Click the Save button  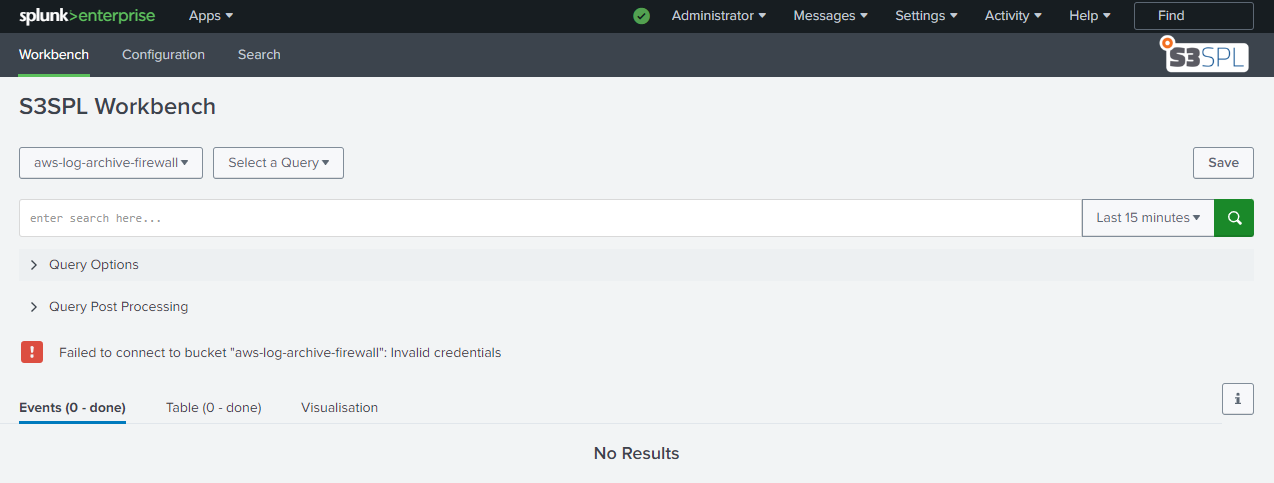(x=1223, y=163)
